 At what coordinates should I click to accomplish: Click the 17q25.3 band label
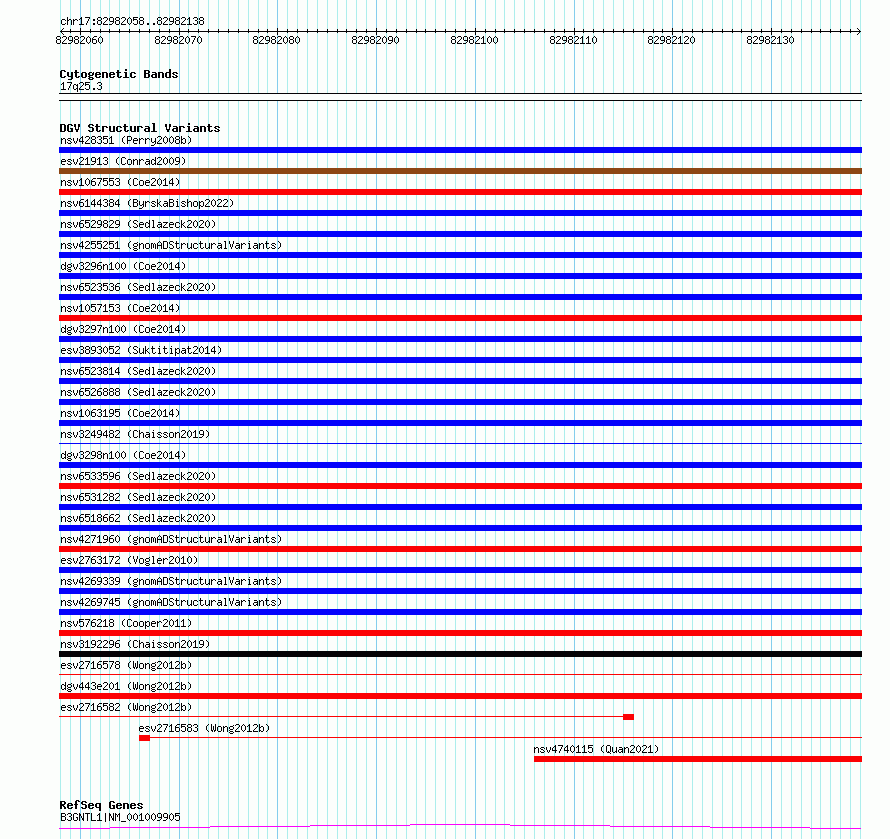pyautogui.click(x=81, y=86)
